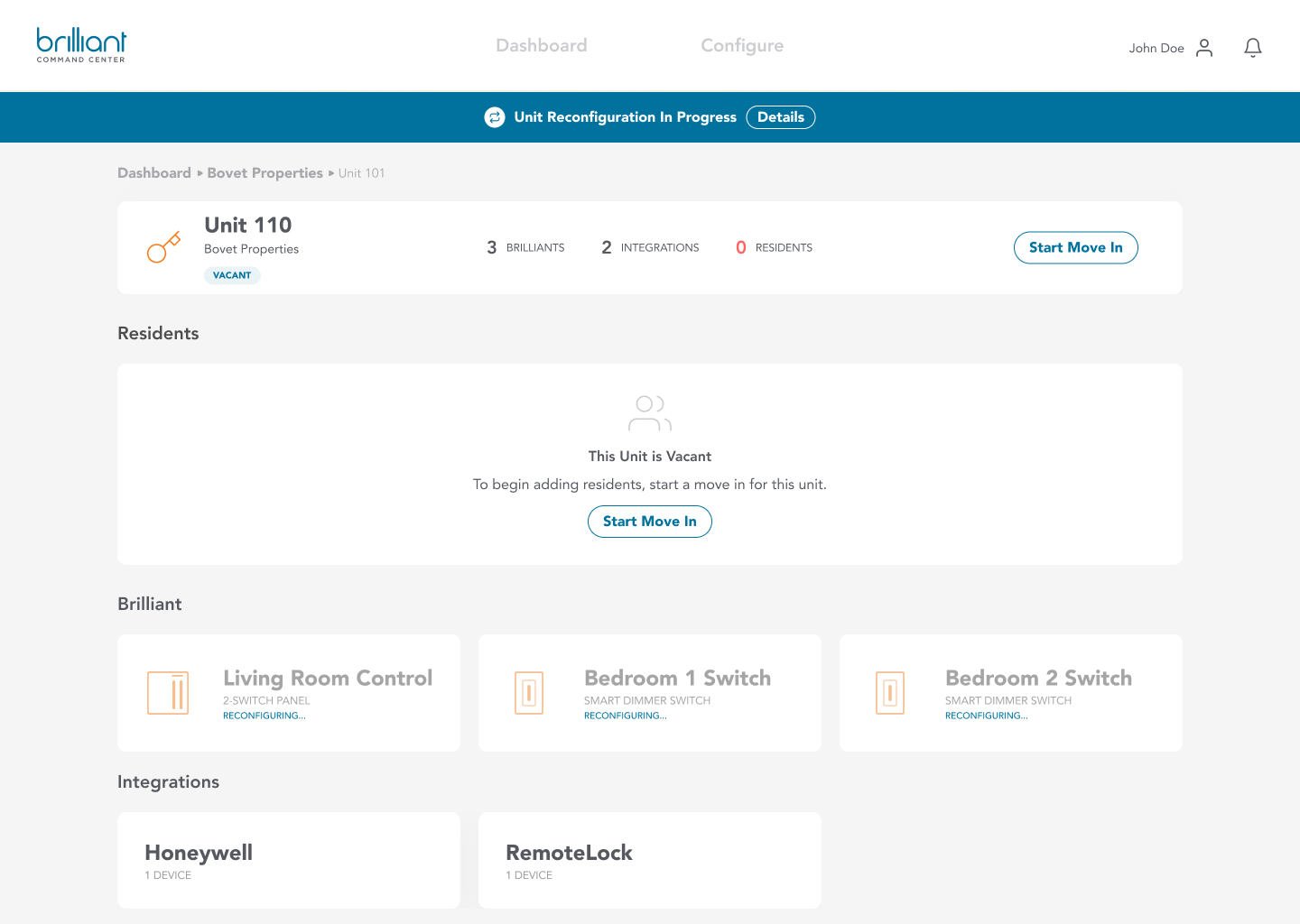Click the Brilliant Command Center logo
Image resolution: width=1300 pixels, height=924 pixels.
81,45
